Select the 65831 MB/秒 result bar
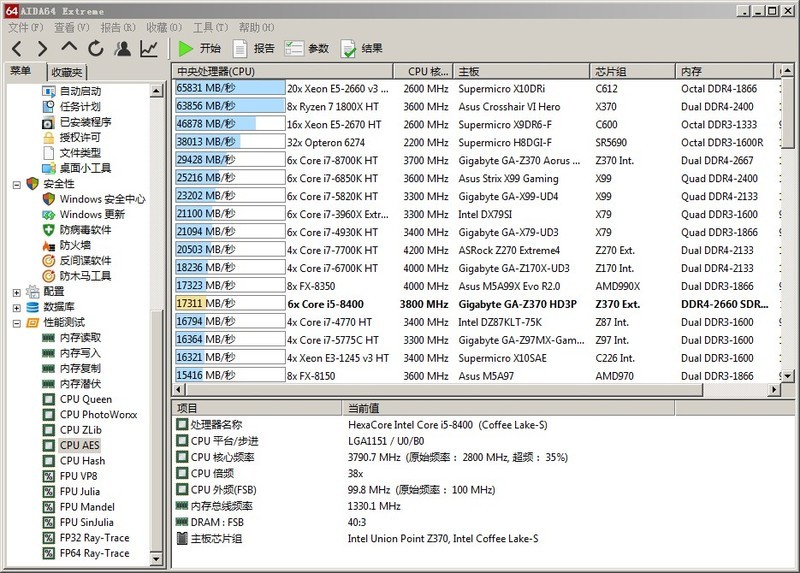 230,88
